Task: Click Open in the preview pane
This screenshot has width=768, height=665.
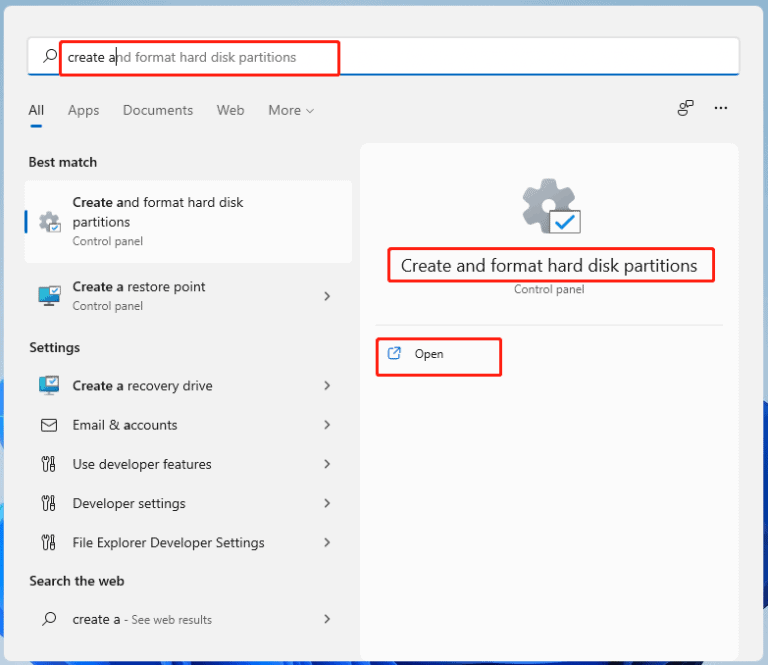Action: [429, 354]
